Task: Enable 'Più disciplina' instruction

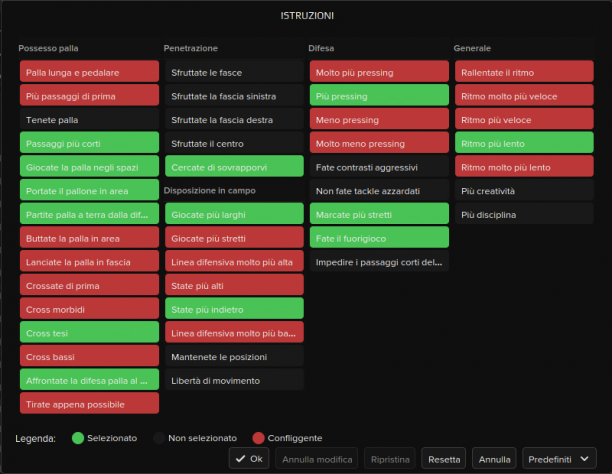Action: point(524,214)
